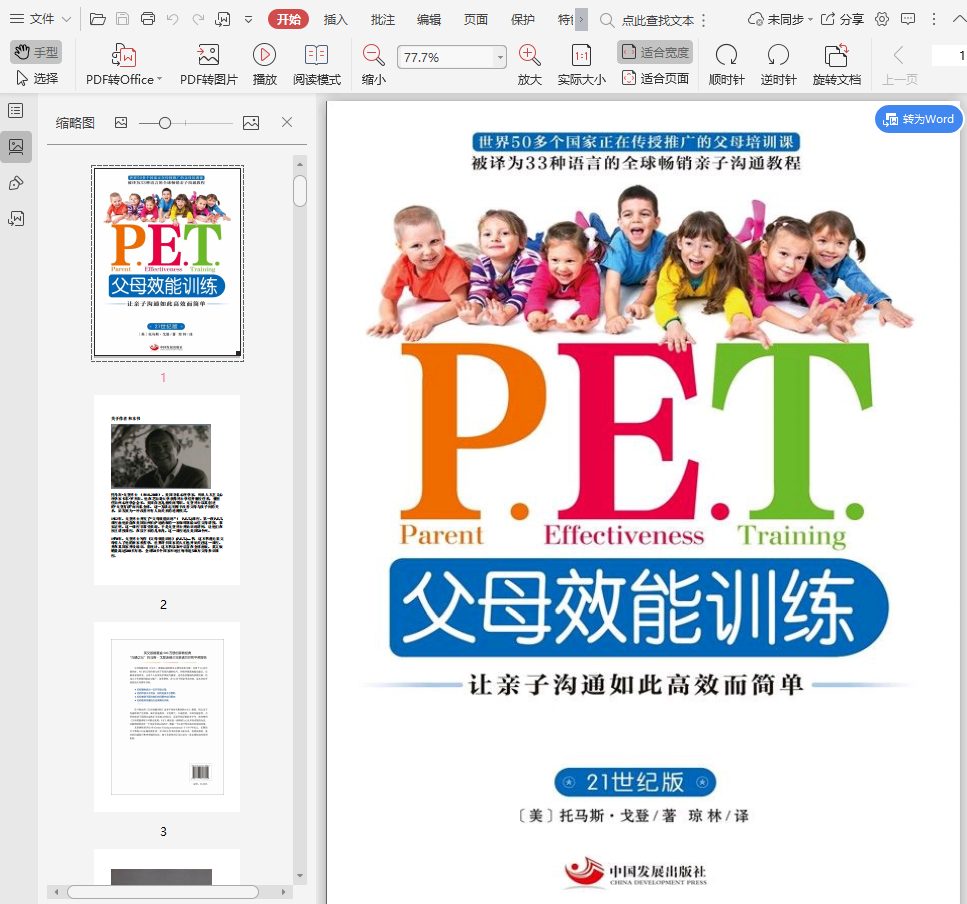
Task: Click the save disk icon
Action: coord(123,19)
